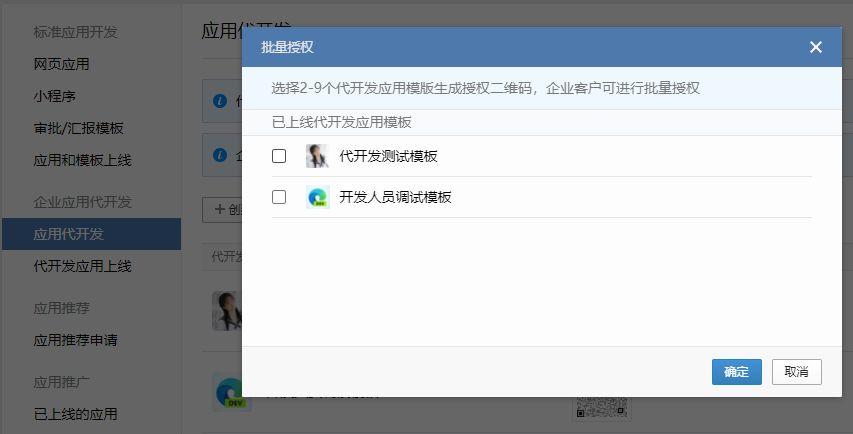The image size is (853, 434).
Task: Navigate to 代开发应用上线
Action: pyautogui.click(x=82, y=266)
